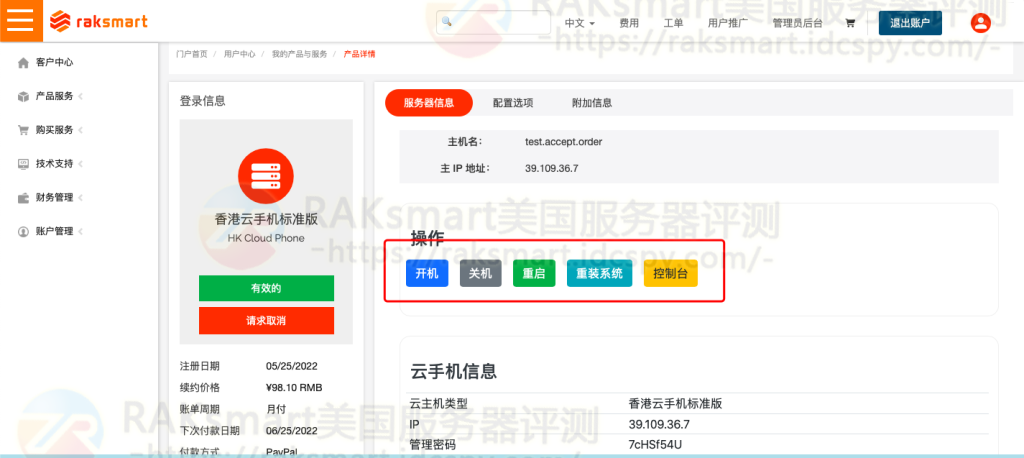Switch to the 附加信息 tab
Screen dimensions: 1024x458
[592, 103]
